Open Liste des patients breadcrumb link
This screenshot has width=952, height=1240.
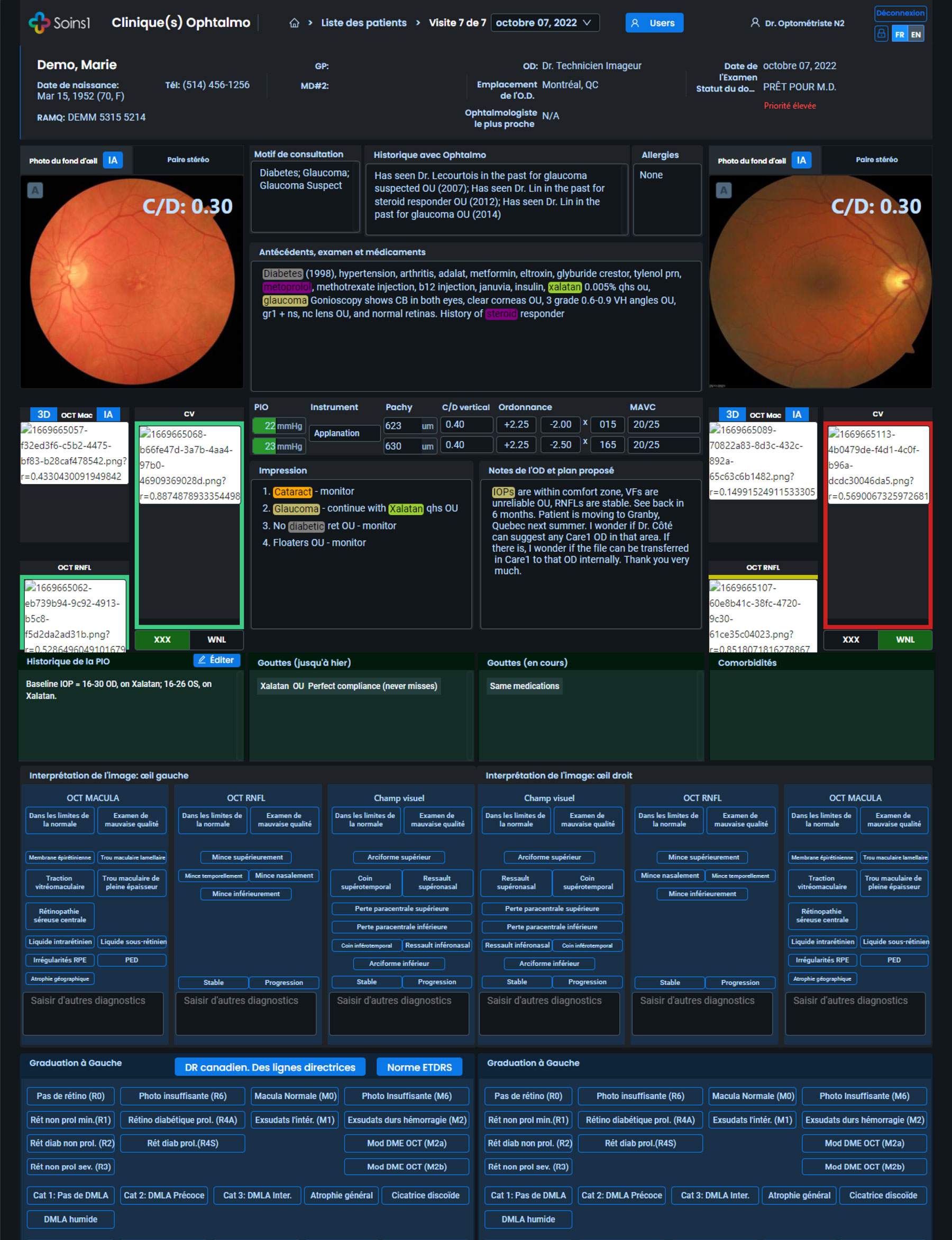click(363, 23)
